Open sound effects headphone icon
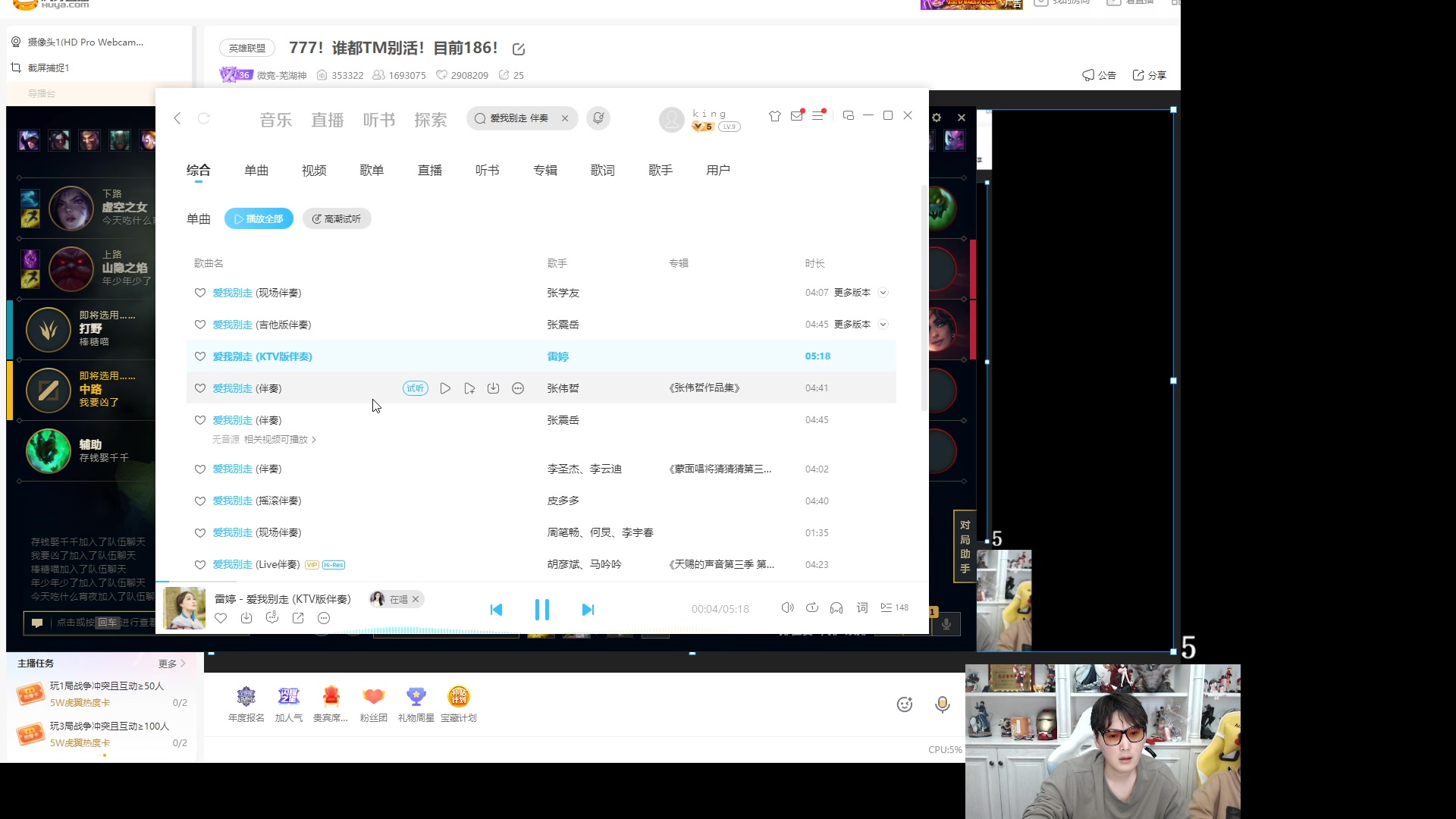The width and height of the screenshot is (1456, 819). pos(836,607)
